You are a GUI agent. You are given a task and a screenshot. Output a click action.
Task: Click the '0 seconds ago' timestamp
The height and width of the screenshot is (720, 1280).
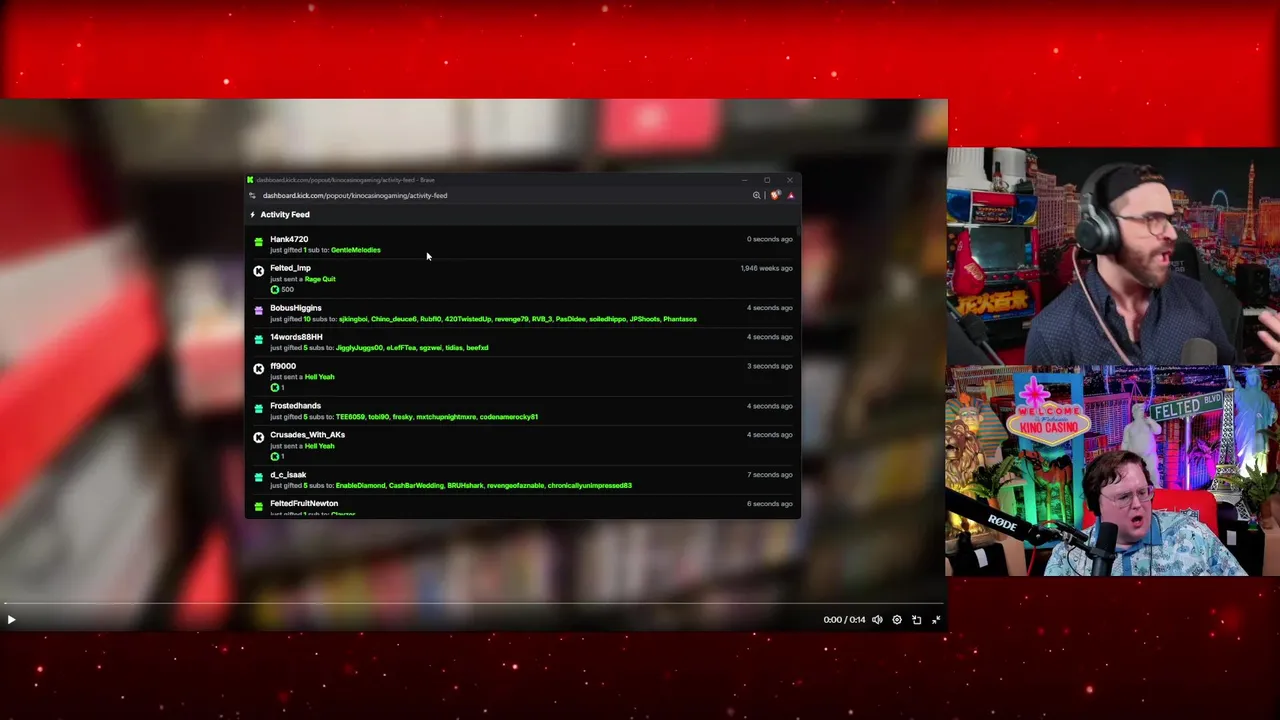(x=770, y=239)
